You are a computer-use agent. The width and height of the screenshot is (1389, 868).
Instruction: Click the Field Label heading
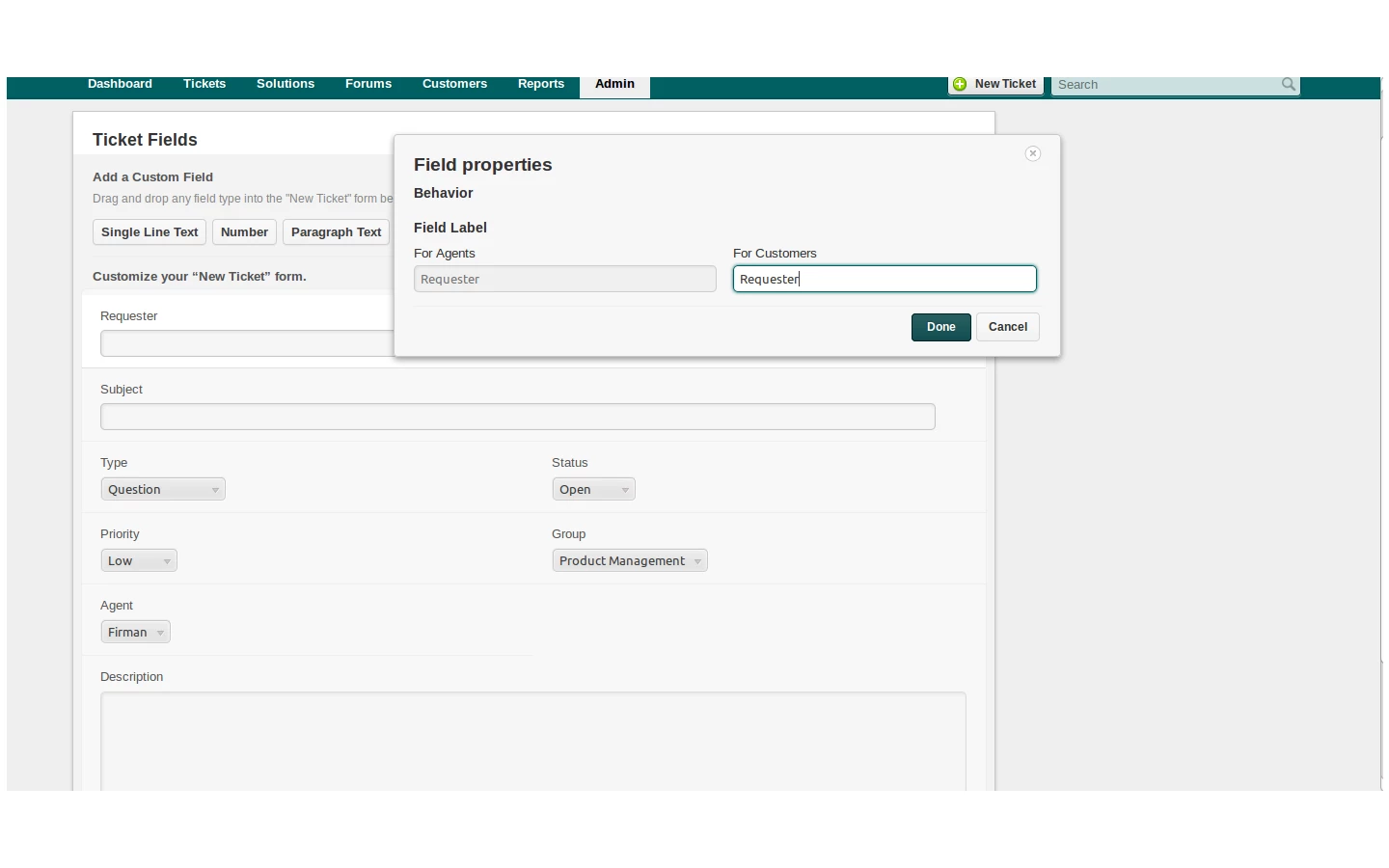450,228
